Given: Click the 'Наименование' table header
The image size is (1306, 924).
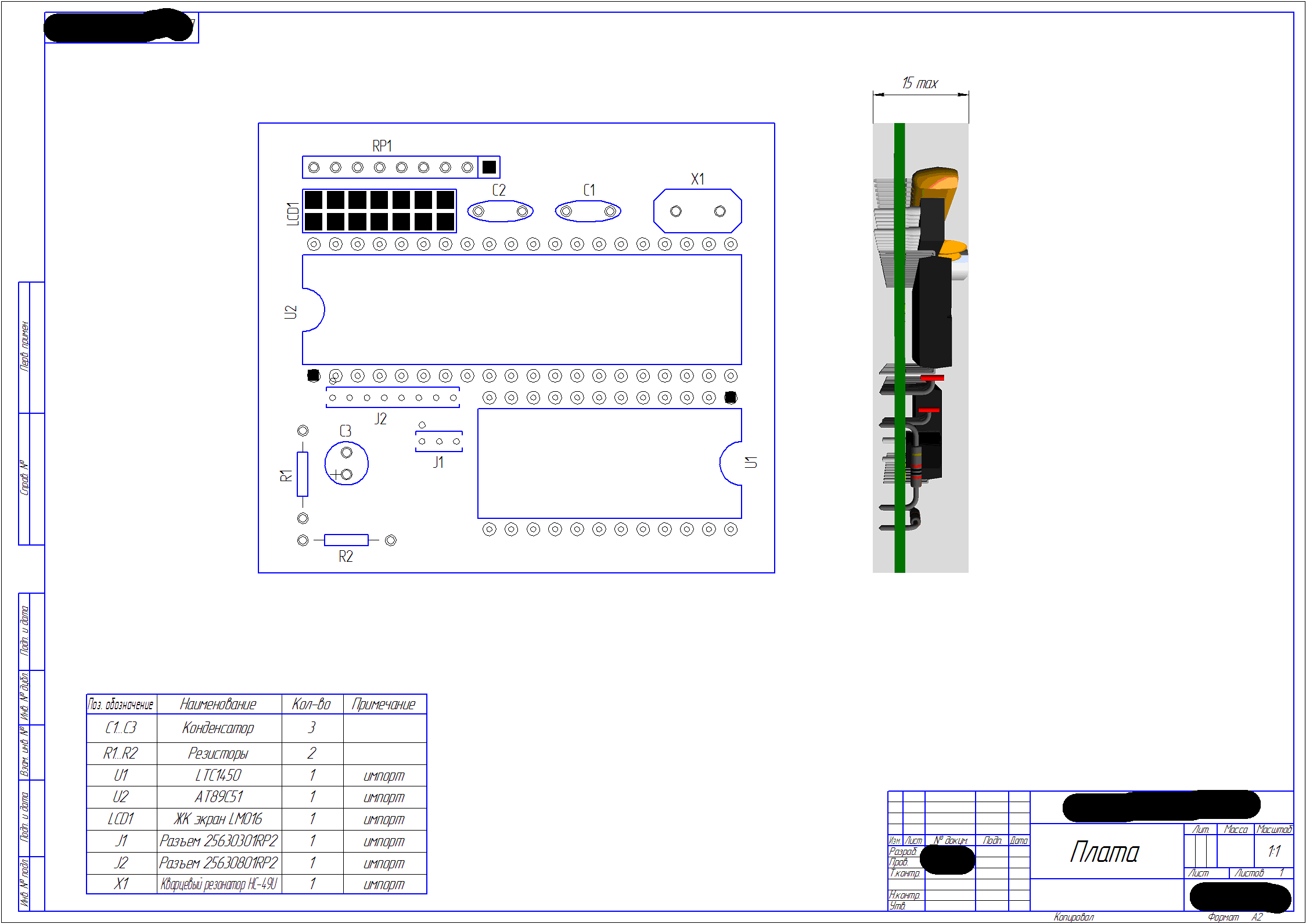Looking at the screenshot, I should pyautogui.click(x=218, y=705).
